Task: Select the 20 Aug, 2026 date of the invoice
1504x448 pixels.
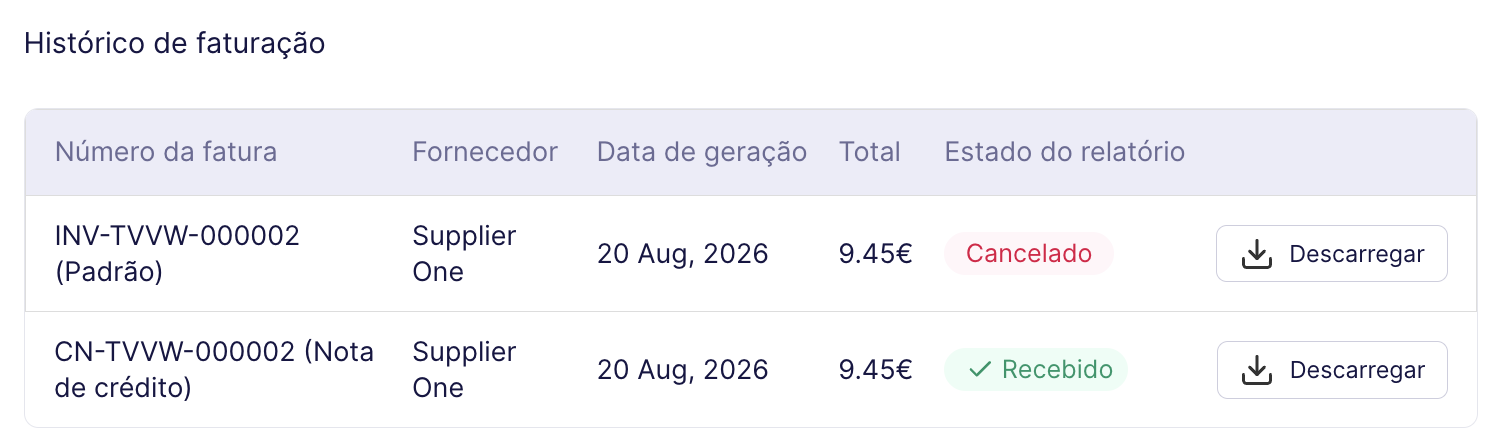Action: [x=683, y=254]
